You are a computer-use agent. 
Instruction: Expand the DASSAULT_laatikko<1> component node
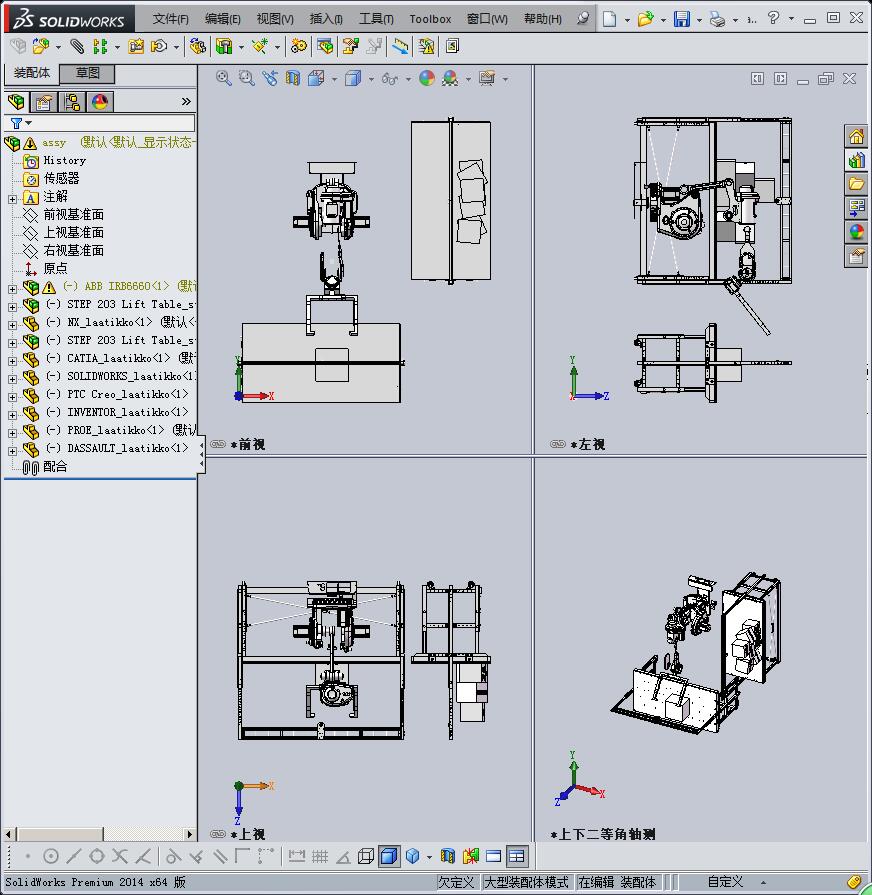(x=13, y=451)
